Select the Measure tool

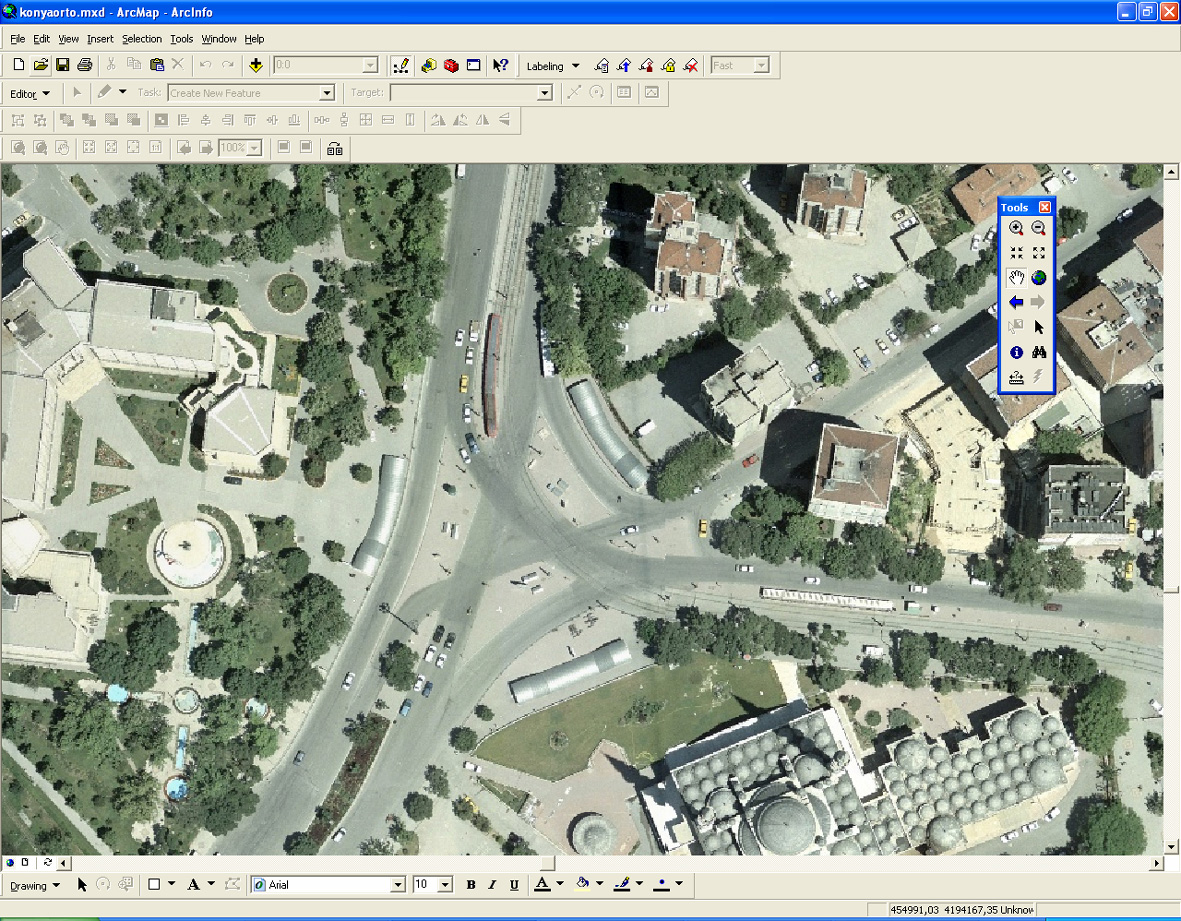tap(1016, 377)
